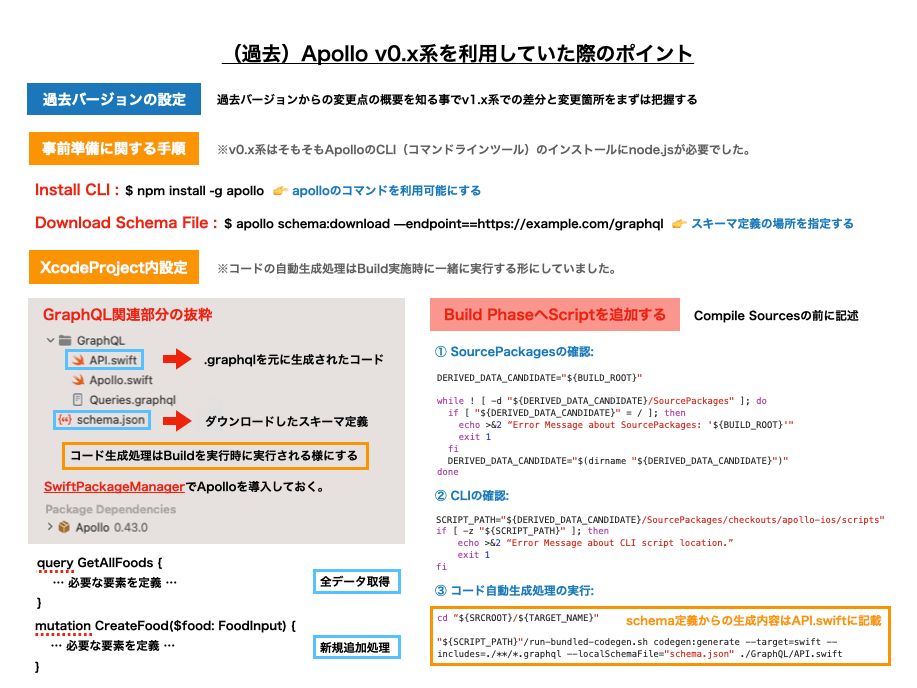The image size is (917, 688).
Task: Click the 過去バージョンからの変更点 description sentence
Action: (457, 99)
